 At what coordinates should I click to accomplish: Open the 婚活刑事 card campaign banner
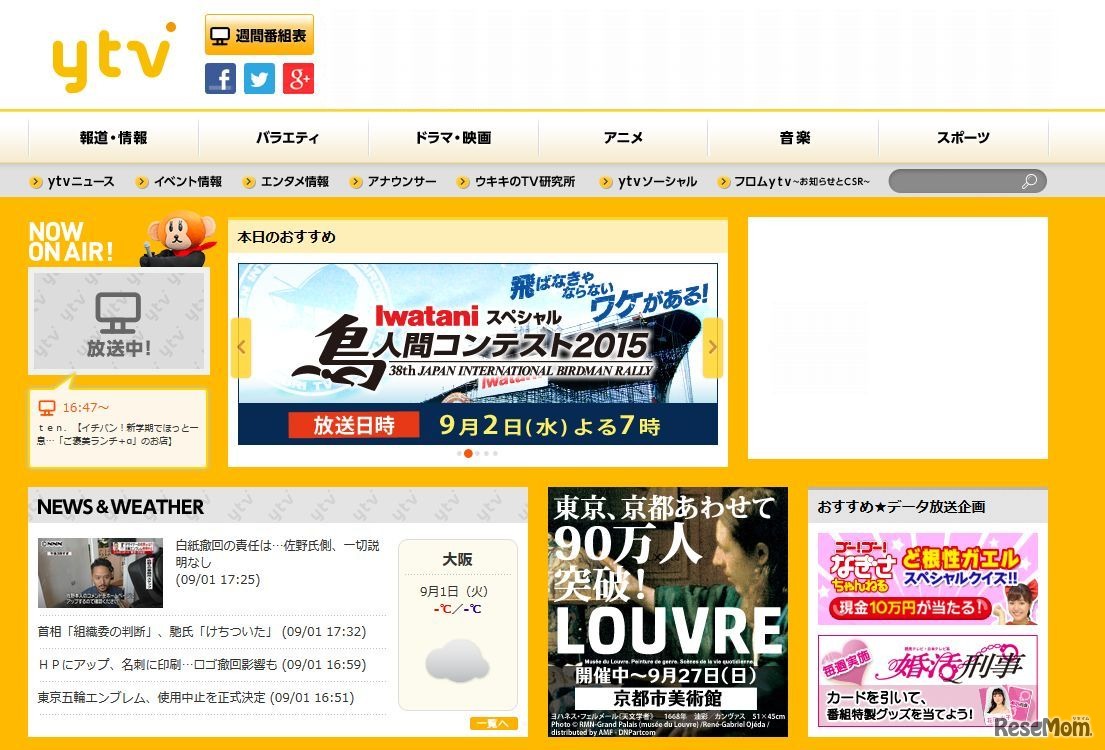click(x=927, y=681)
